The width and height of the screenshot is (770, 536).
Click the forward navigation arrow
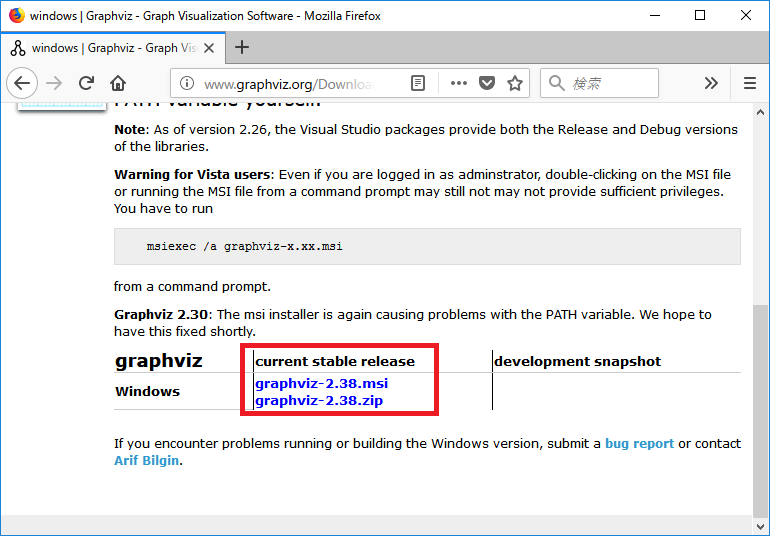click(54, 84)
